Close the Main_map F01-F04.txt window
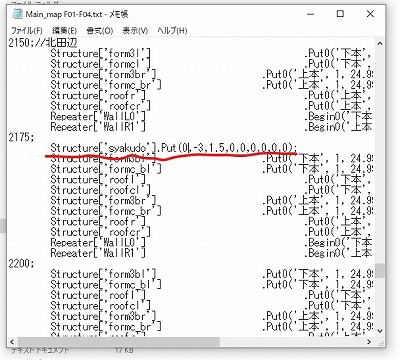This screenshot has width=400, height=360. tap(370, 14)
